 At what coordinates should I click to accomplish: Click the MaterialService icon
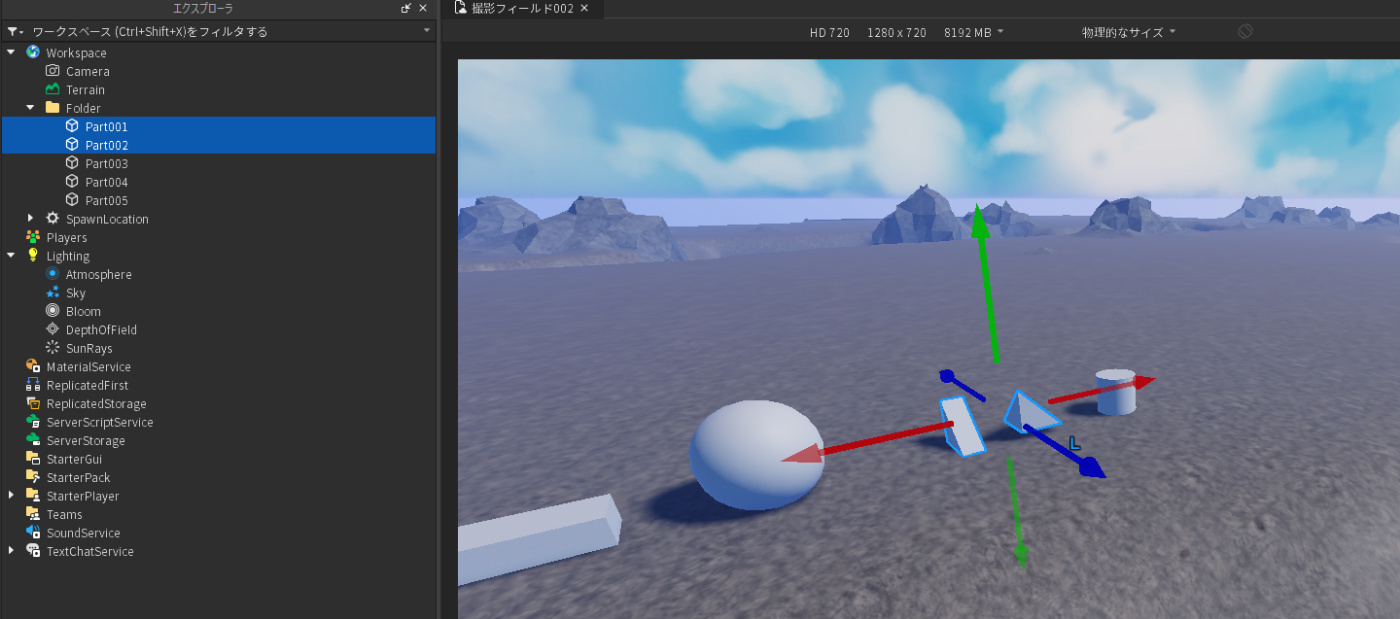point(33,366)
